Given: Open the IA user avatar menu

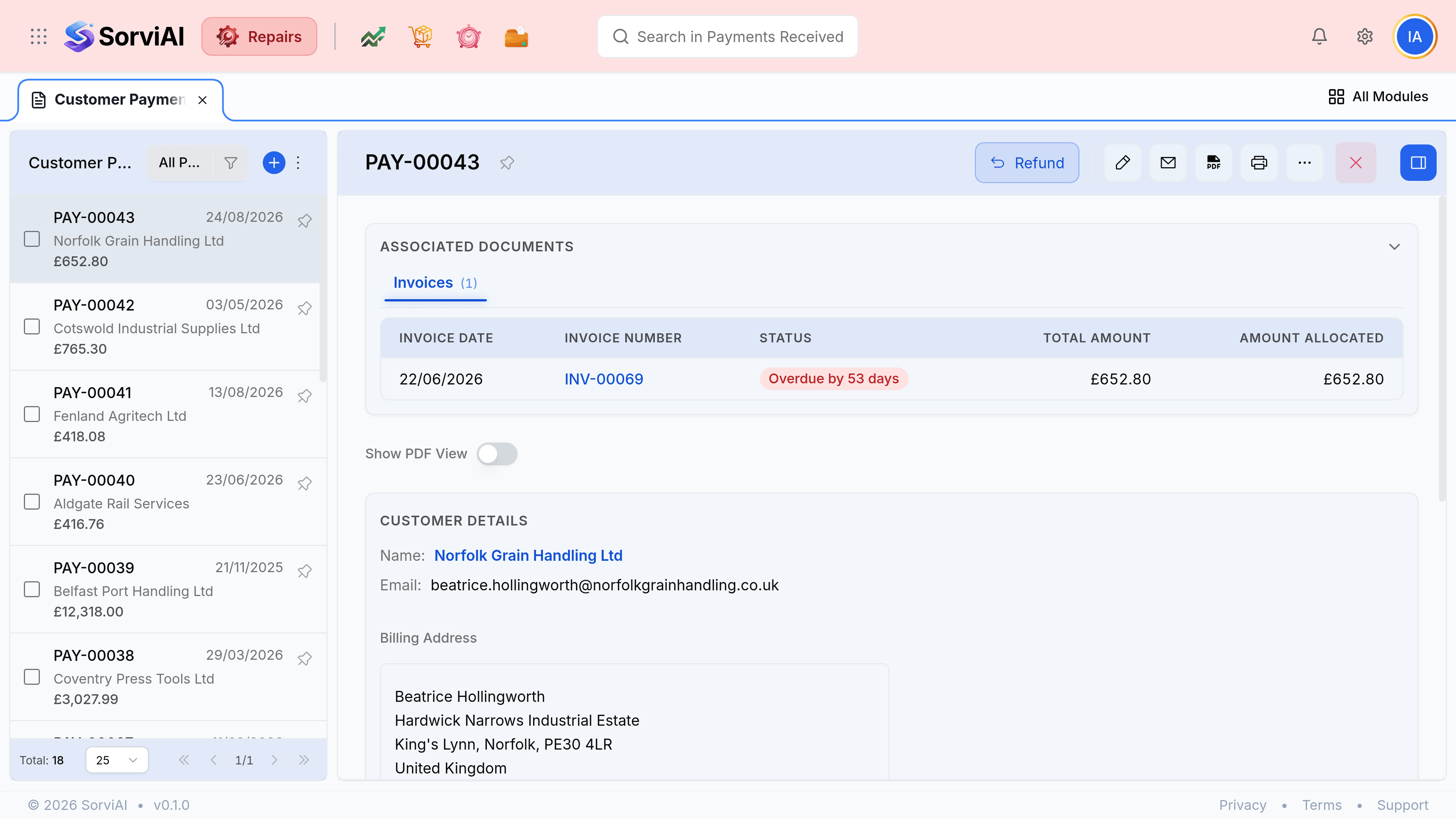Looking at the screenshot, I should [1415, 37].
